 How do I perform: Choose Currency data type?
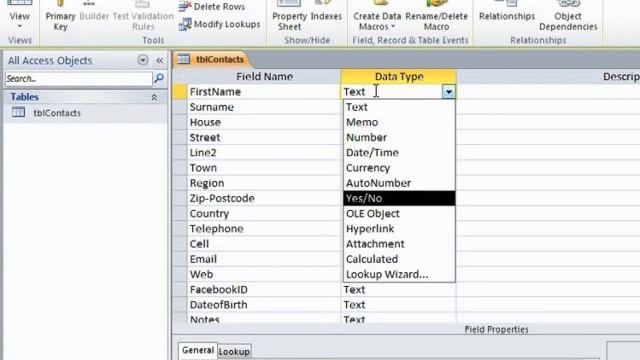[x=399, y=168]
